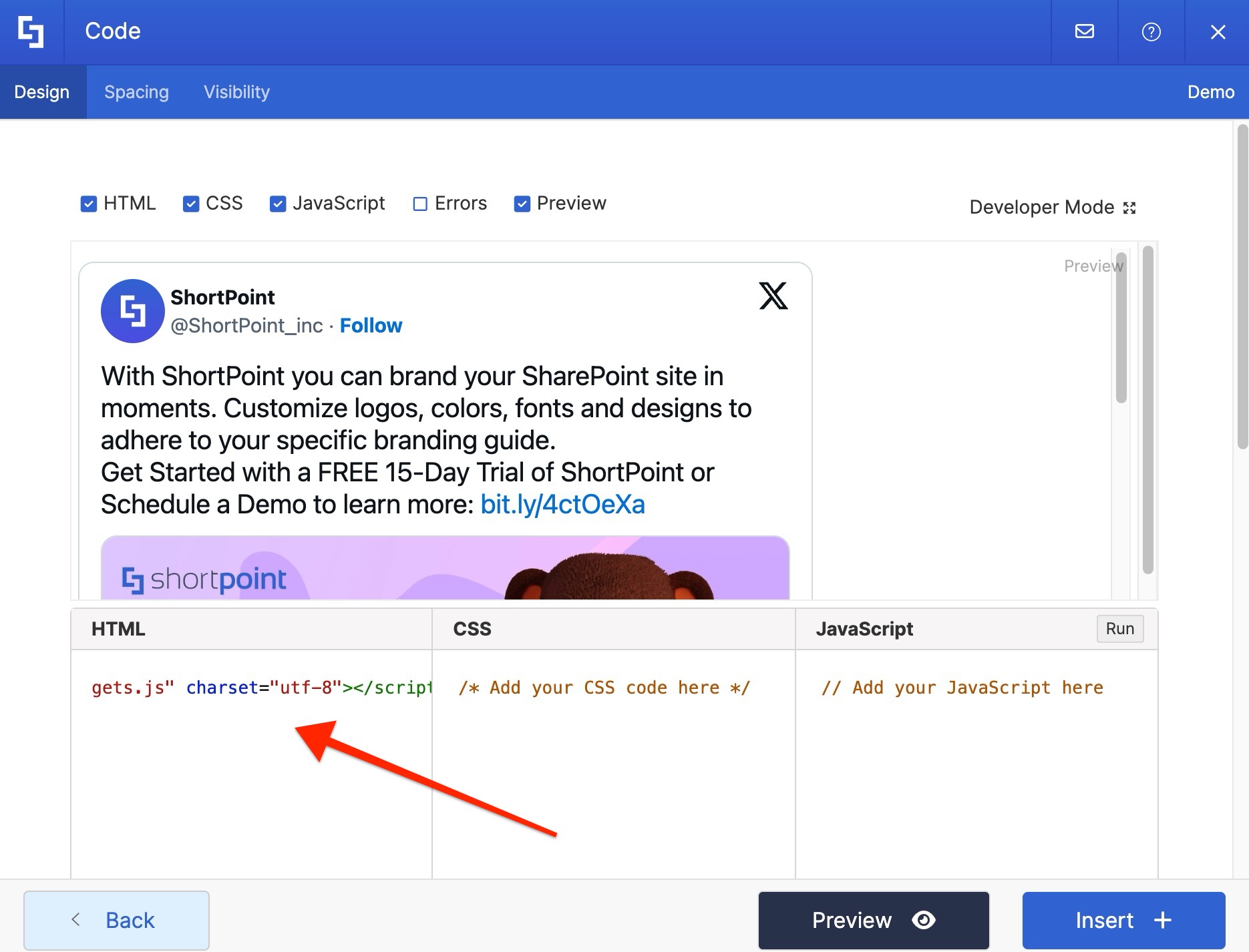1249x952 pixels.
Task: Click inside the CSS code editor
Action: 614,764
